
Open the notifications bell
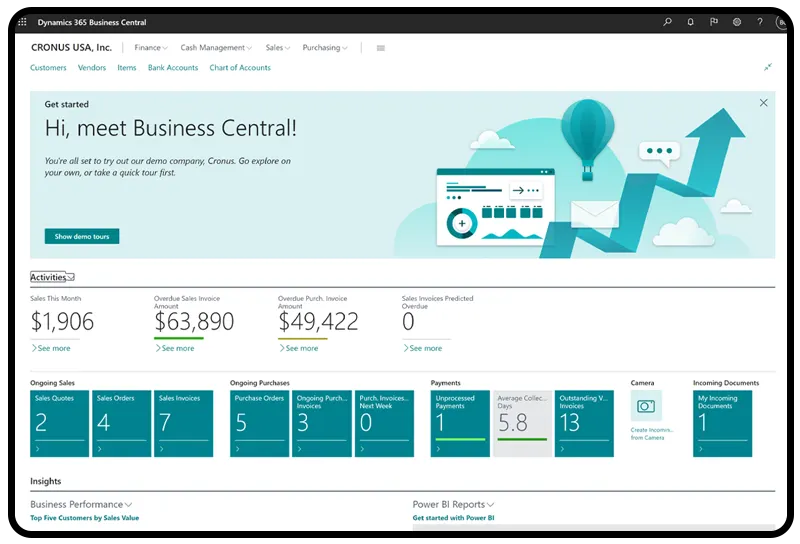tap(691, 21)
